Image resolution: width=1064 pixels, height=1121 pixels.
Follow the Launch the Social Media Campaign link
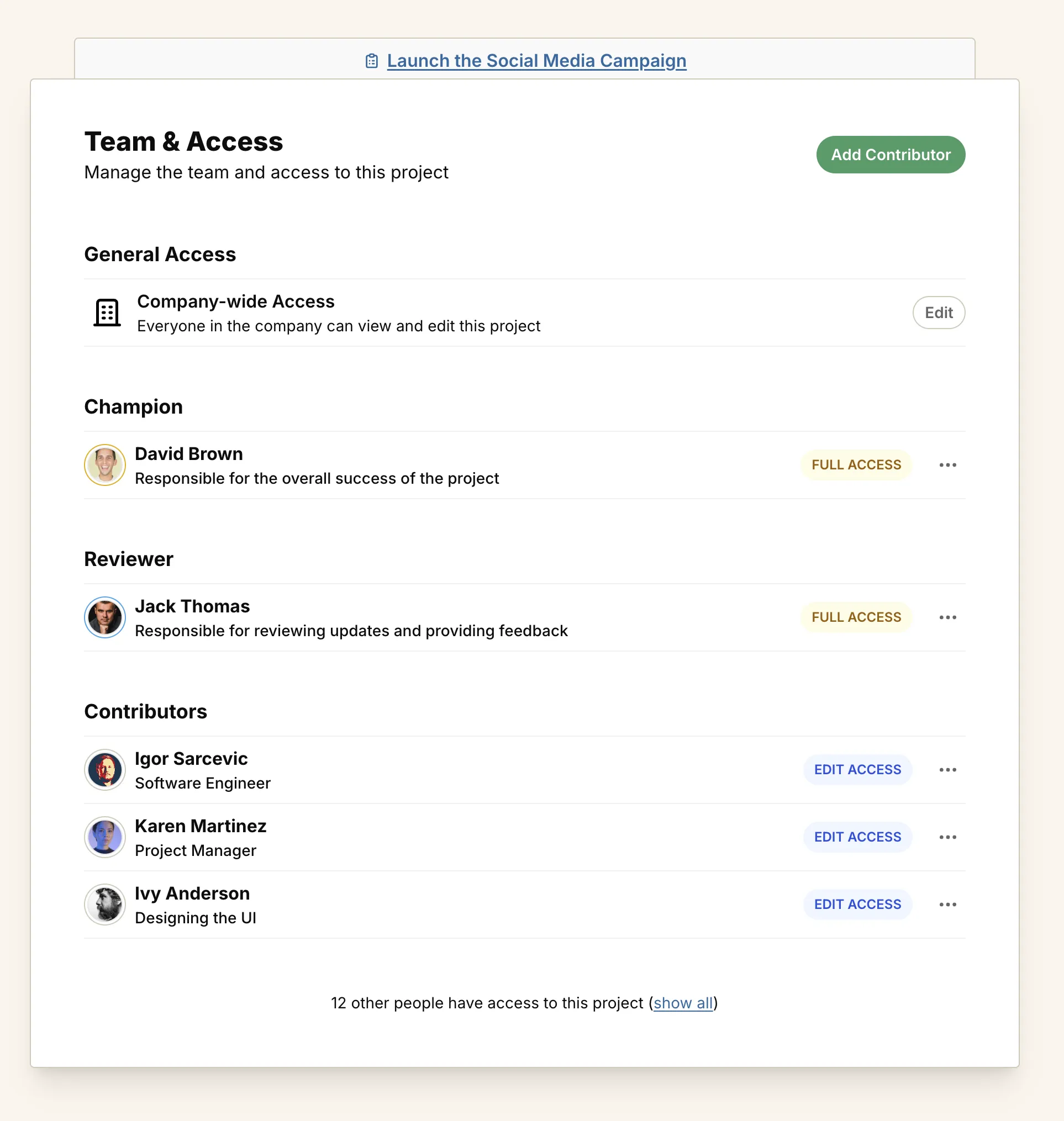point(536,60)
